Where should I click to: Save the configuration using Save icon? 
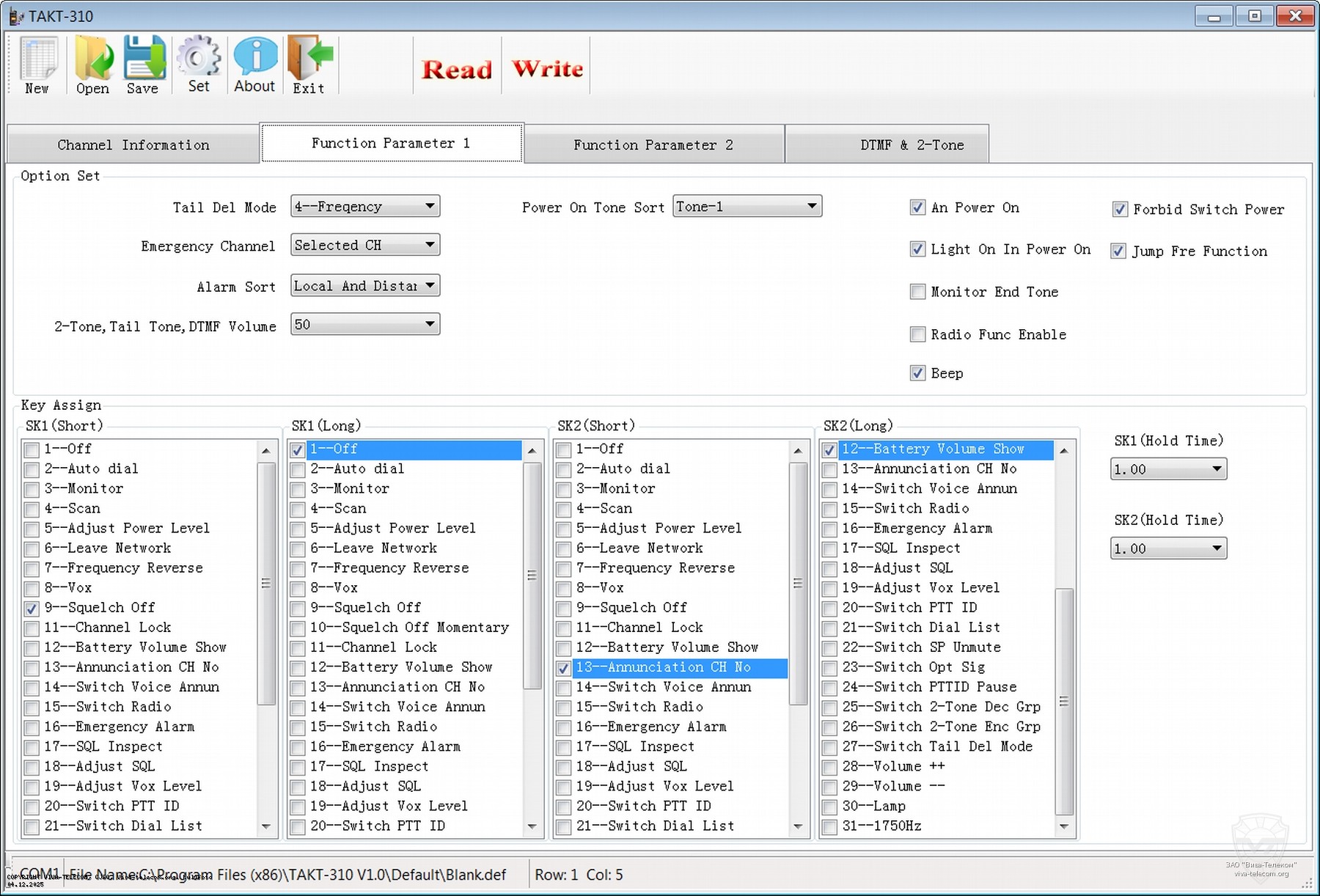[x=144, y=60]
